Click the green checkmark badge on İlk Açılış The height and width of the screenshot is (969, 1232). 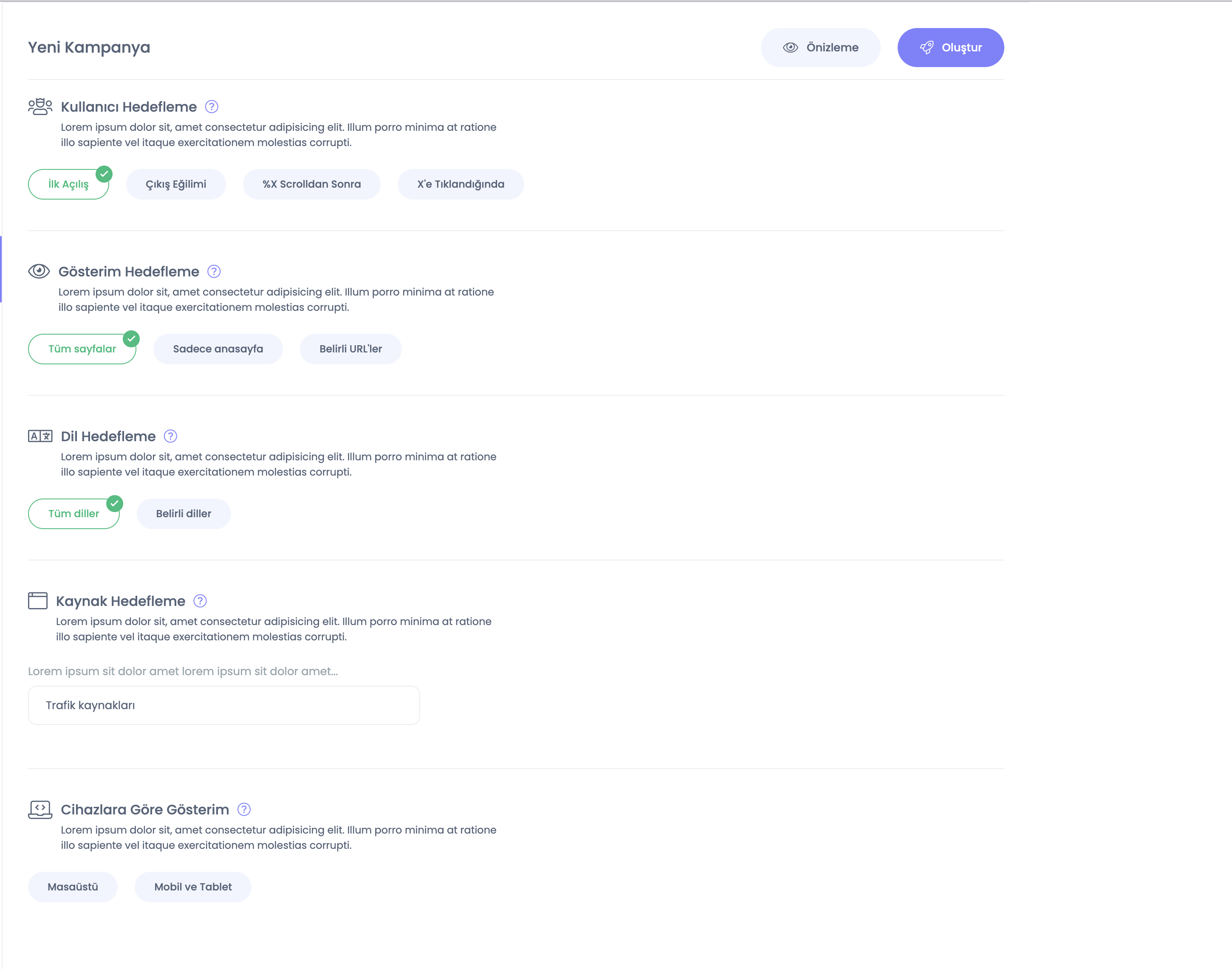(105, 174)
